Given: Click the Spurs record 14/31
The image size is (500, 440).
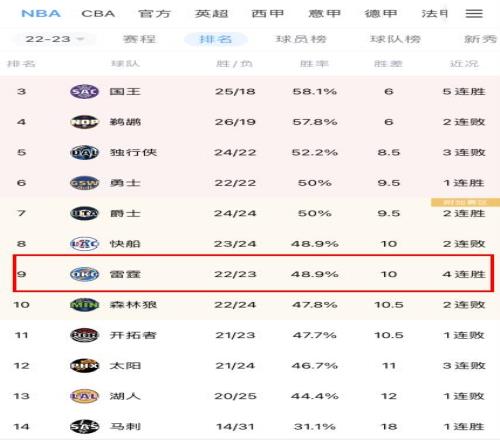Looking at the screenshot, I should click(x=235, y=427).
